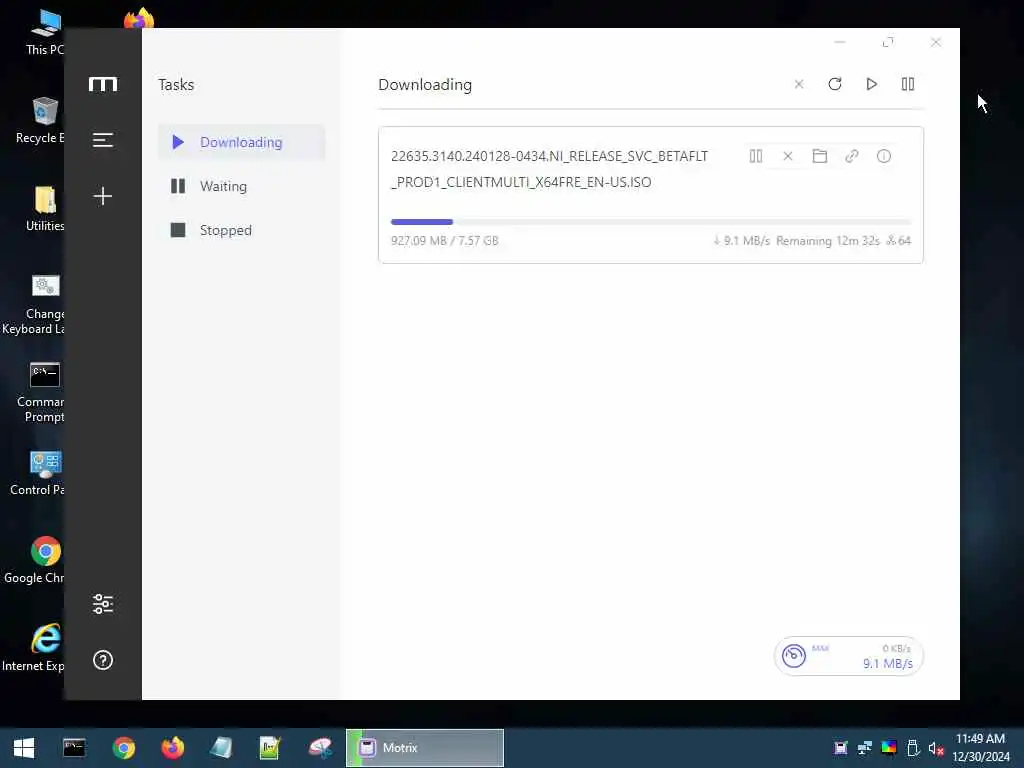This screenshot has width=1024, height=768.
Task: Select the Control Panel desktop icon
Action: [x=44, y=473]
